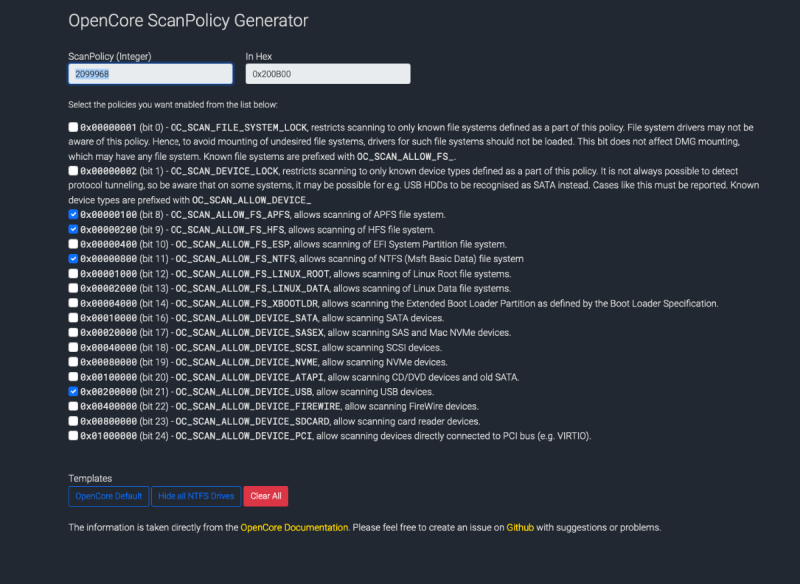Image resolution: width=800 pixels, height=584 pixels.
Task: Check OC_SCAN_ALLOW_FS_LINUX_DATA
Action: pos(72,288)
